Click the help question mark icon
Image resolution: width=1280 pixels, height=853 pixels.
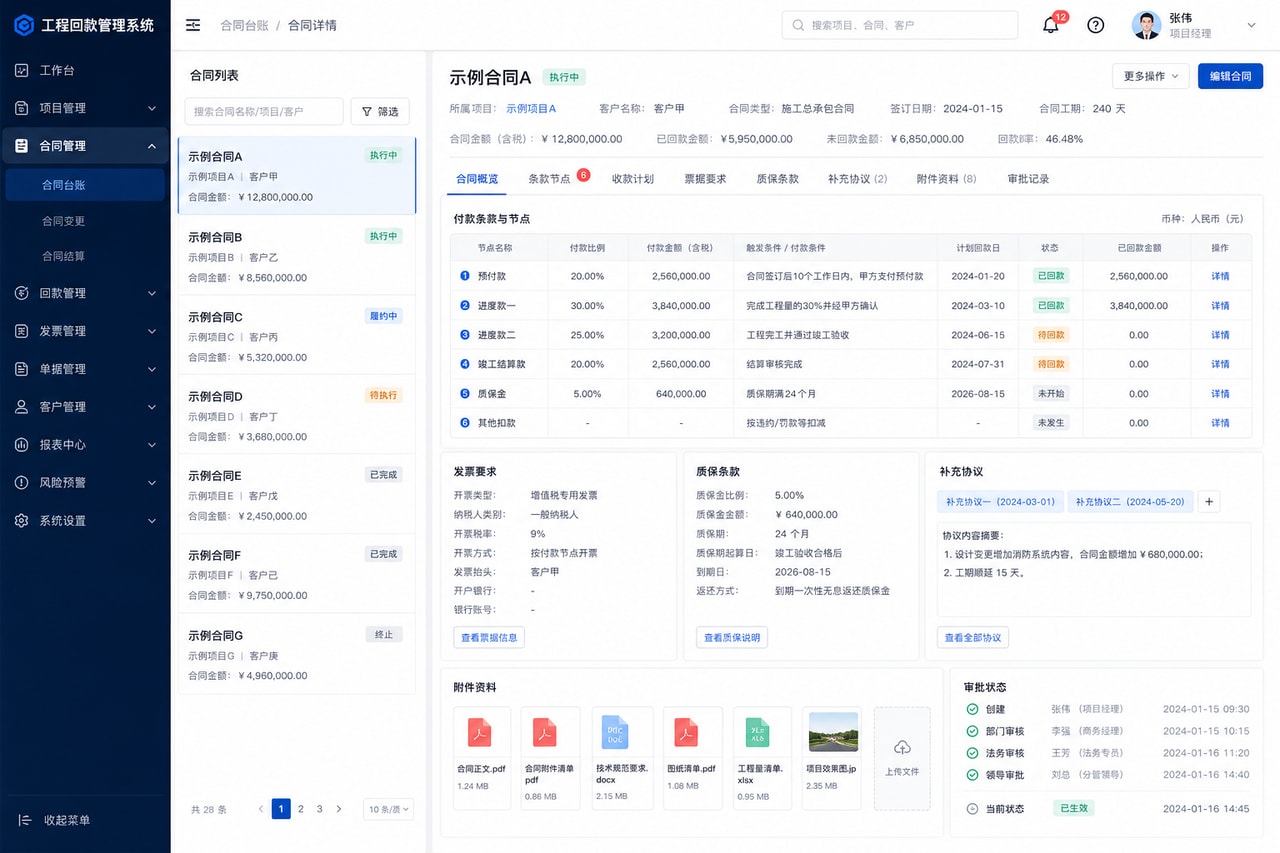pos(1095,25)
